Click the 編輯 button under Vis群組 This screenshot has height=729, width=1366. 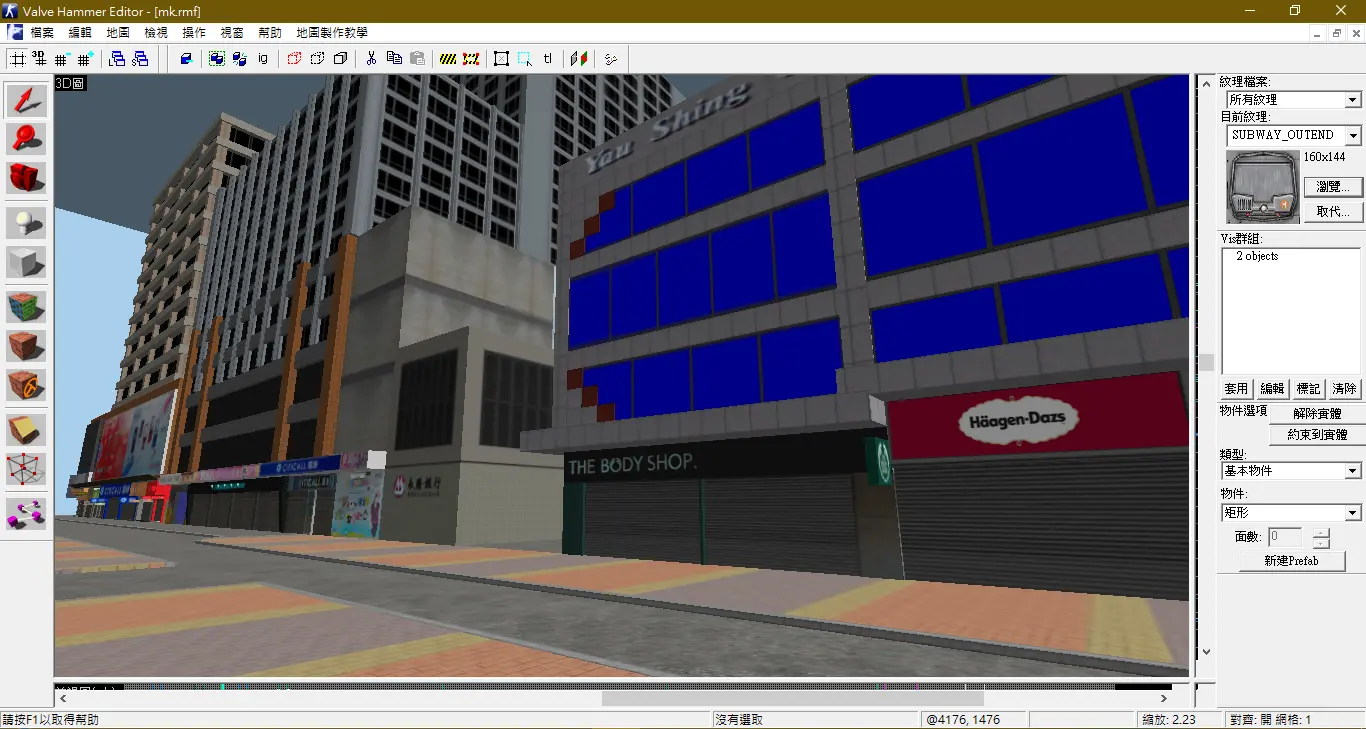(x=1272, y=388)
